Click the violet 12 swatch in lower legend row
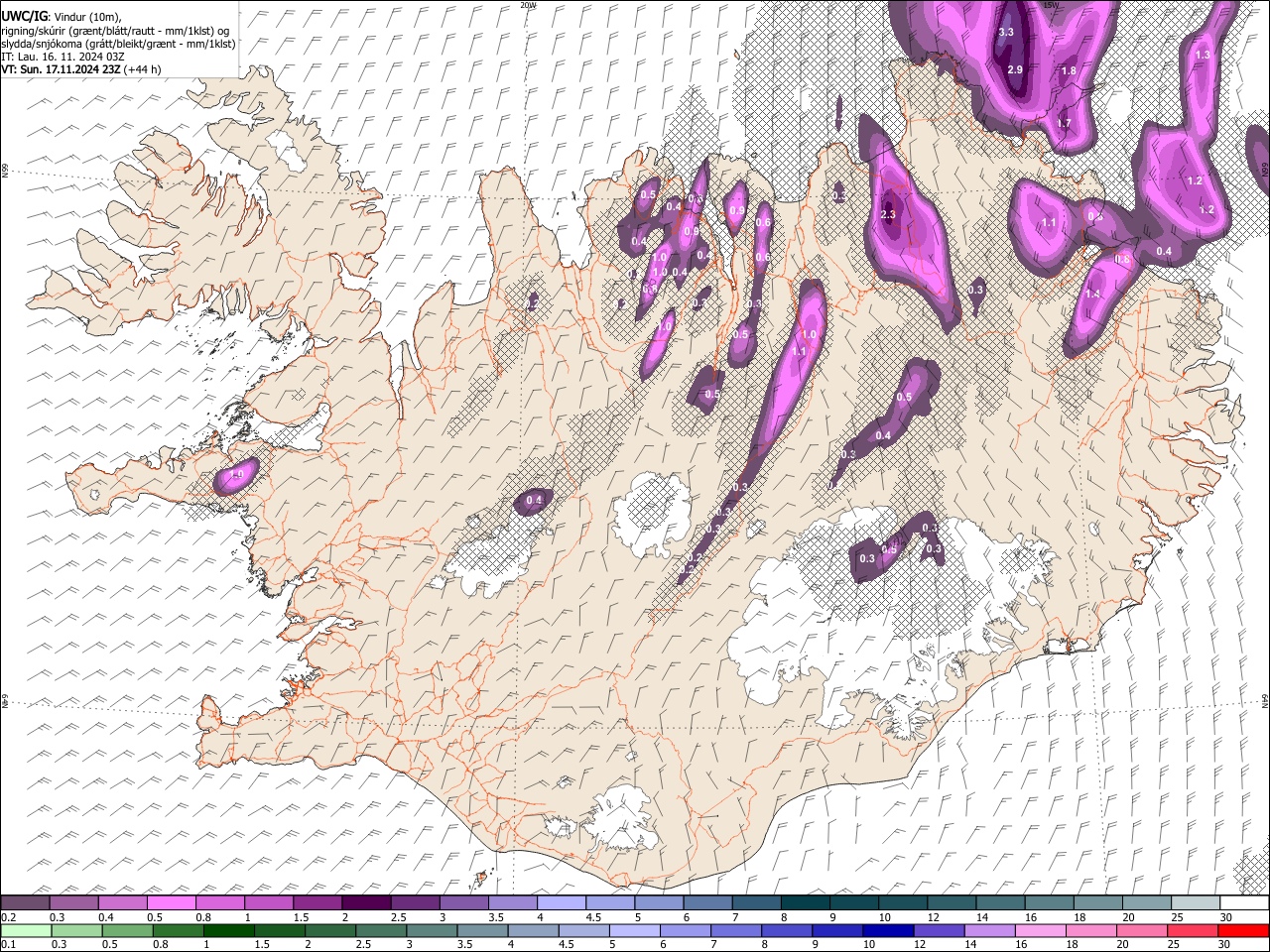Viewport: 1270px width, 952px height. pyautogui.click(x=939, y=930)
